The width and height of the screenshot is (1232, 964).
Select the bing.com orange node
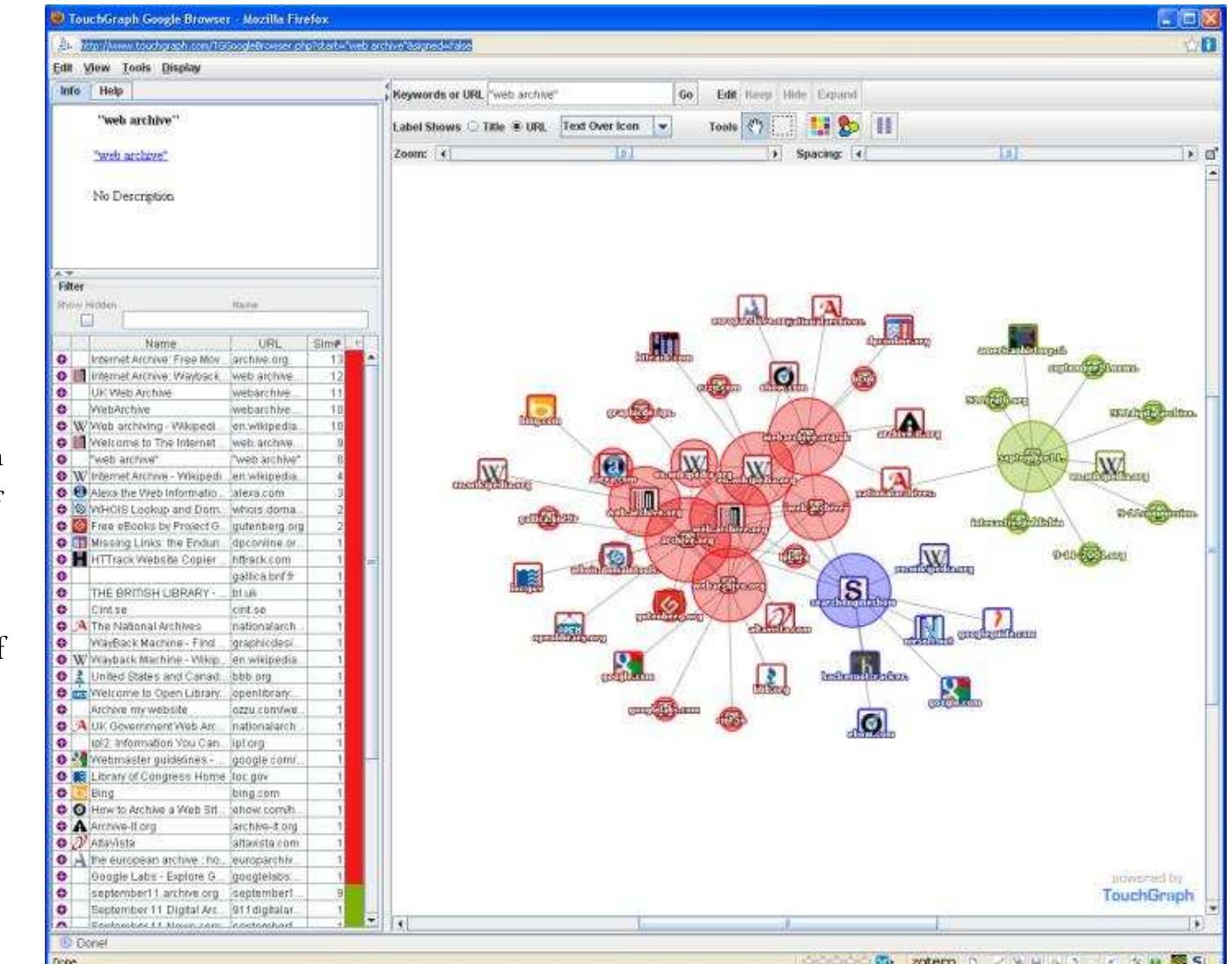pos(541,408)
